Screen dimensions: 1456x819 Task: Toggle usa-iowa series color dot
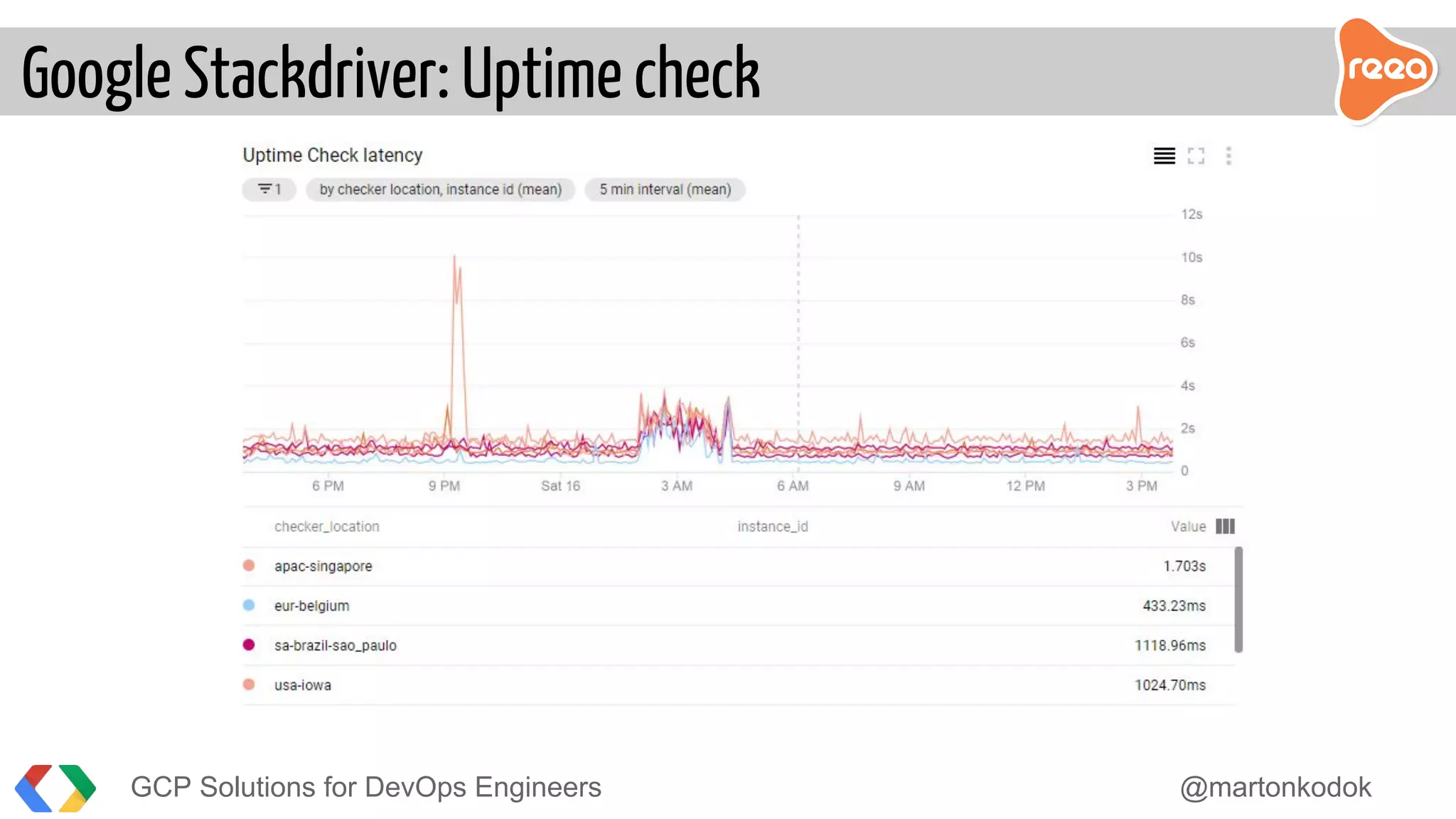tap(249, 685)
